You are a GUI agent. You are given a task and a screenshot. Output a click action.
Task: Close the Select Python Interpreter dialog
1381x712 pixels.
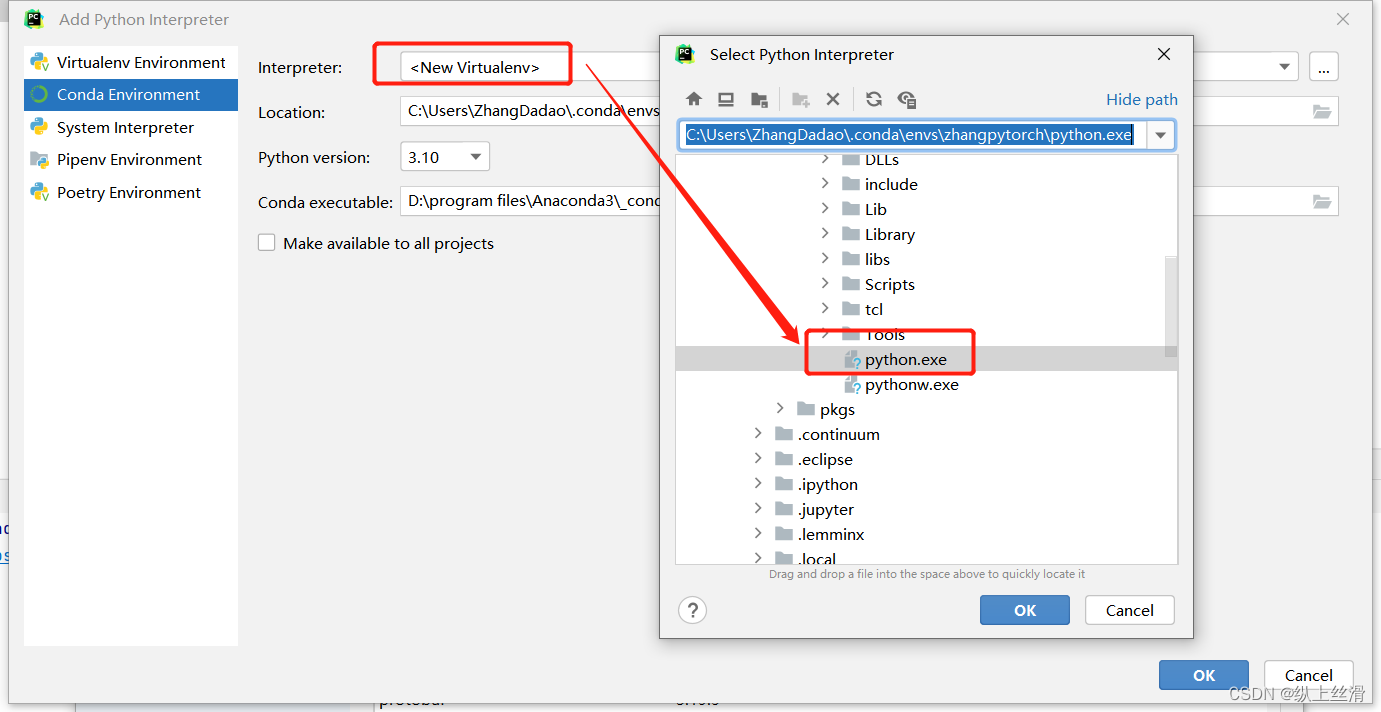(x=1164, y=54)
